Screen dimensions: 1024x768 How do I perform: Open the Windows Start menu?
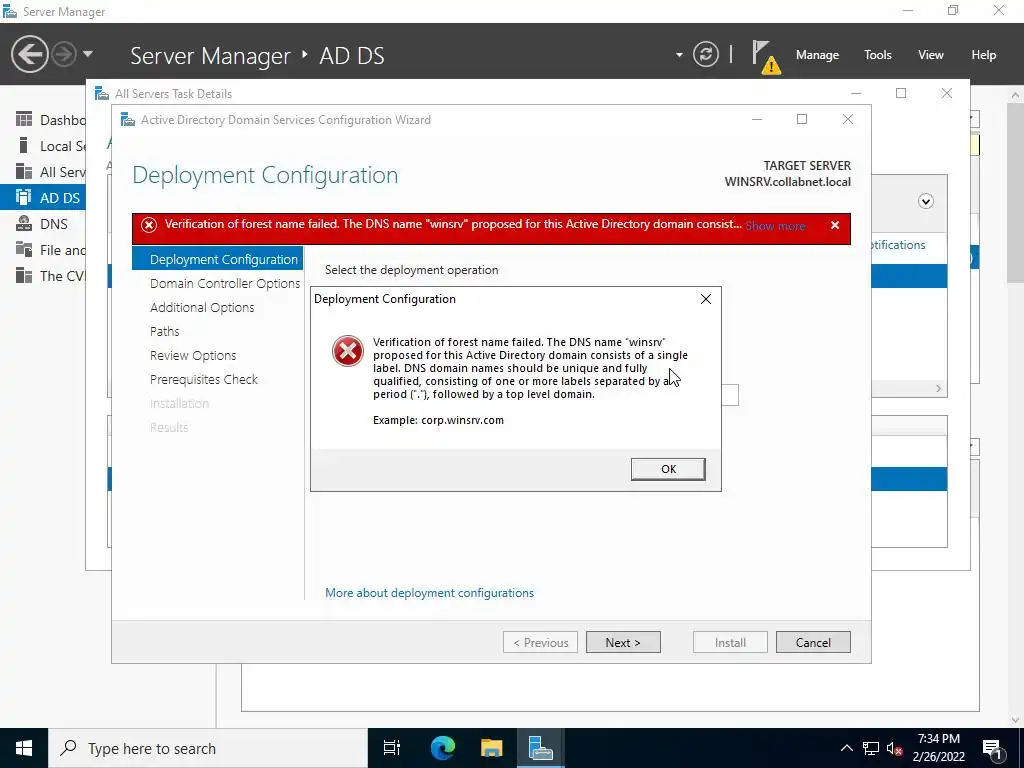click(24, 748)
